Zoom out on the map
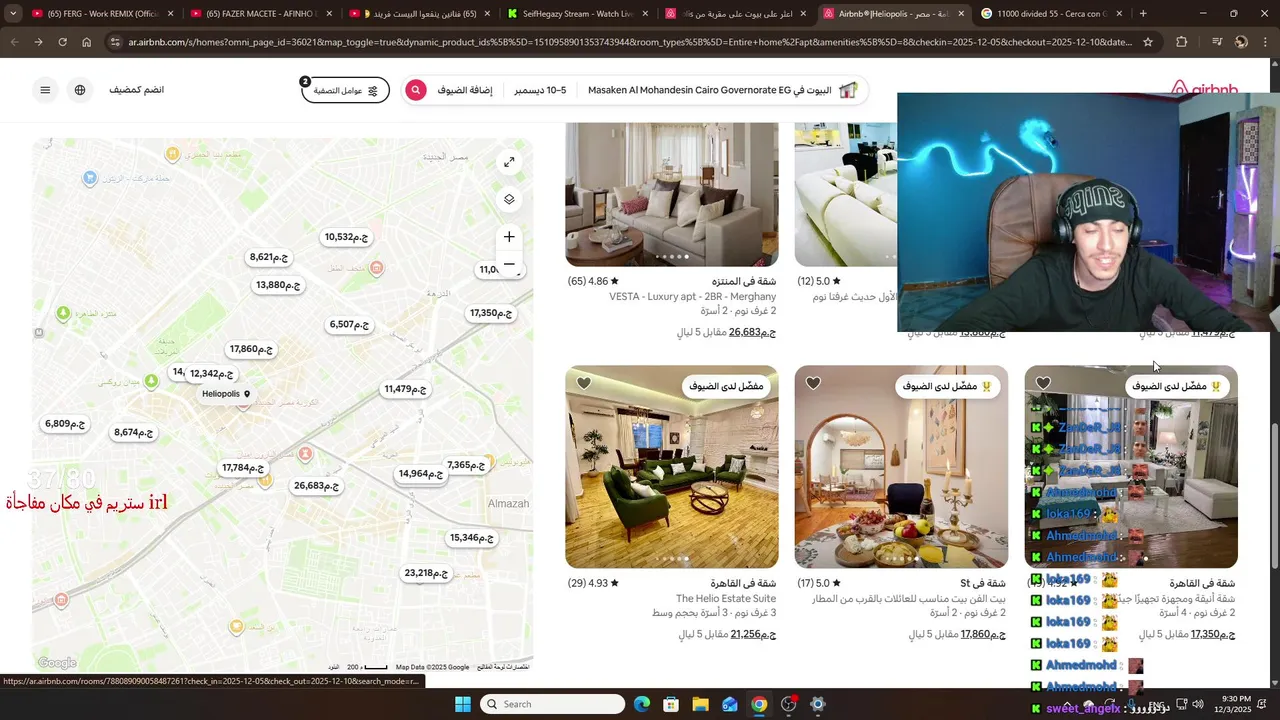 [509, 264]
